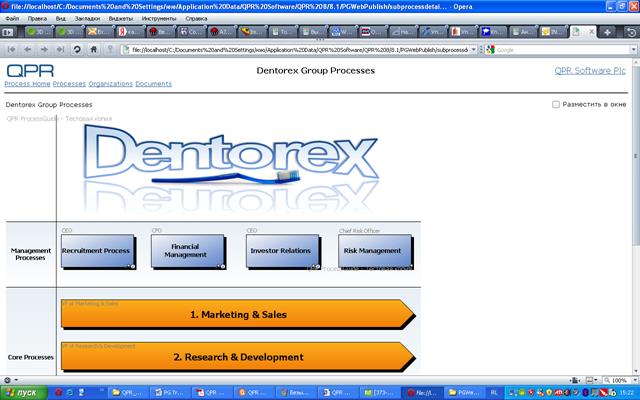Viewport: 640px width, 400px height.
Task: Follow the Organizations link
Action: click(111, 84)
